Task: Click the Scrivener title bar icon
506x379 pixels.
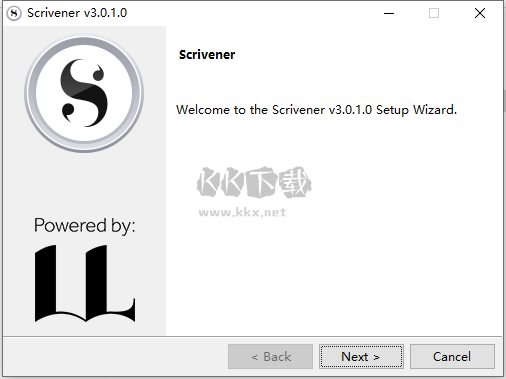Action: coord(14,13)
